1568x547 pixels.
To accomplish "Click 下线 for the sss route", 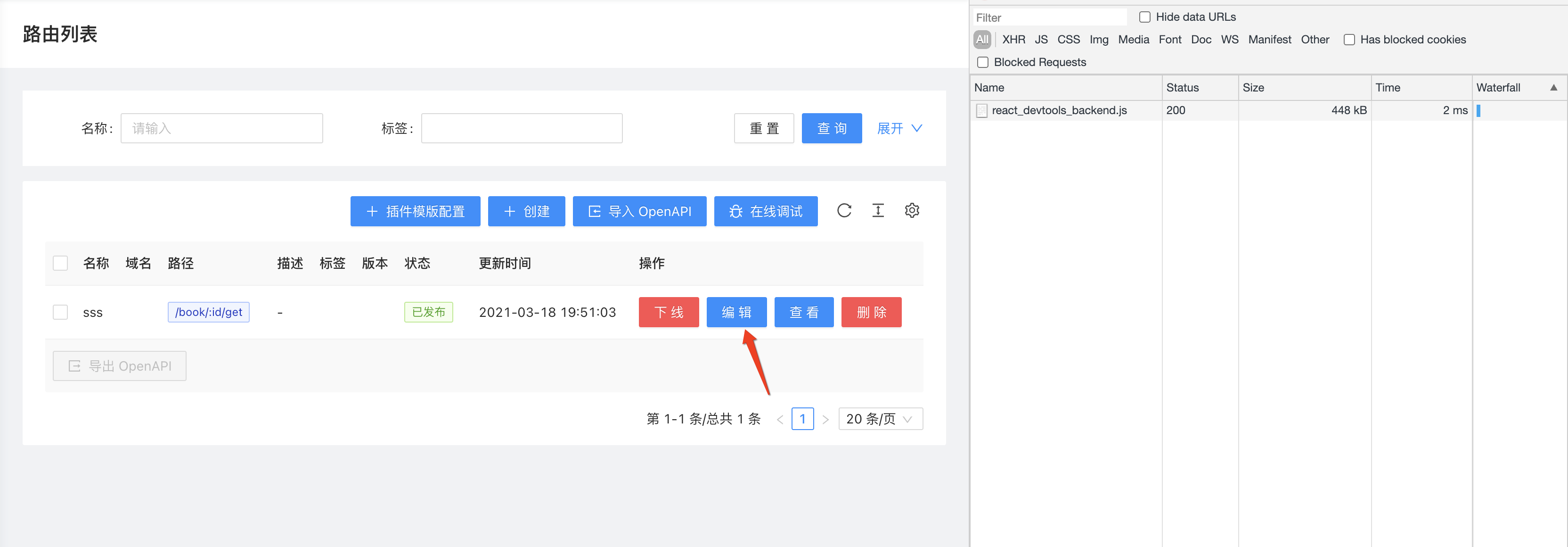I will point(669,313).
